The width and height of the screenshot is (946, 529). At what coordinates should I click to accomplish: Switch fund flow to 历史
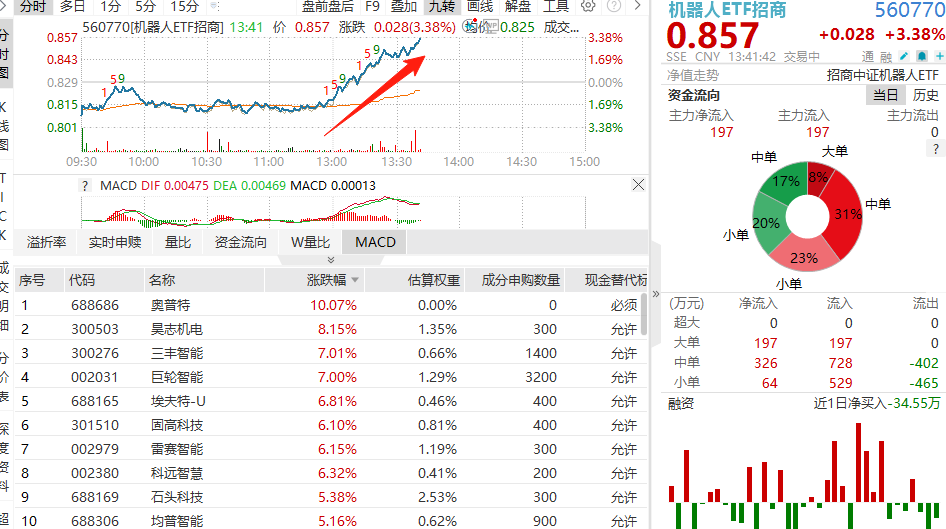[x=925, y=95]
